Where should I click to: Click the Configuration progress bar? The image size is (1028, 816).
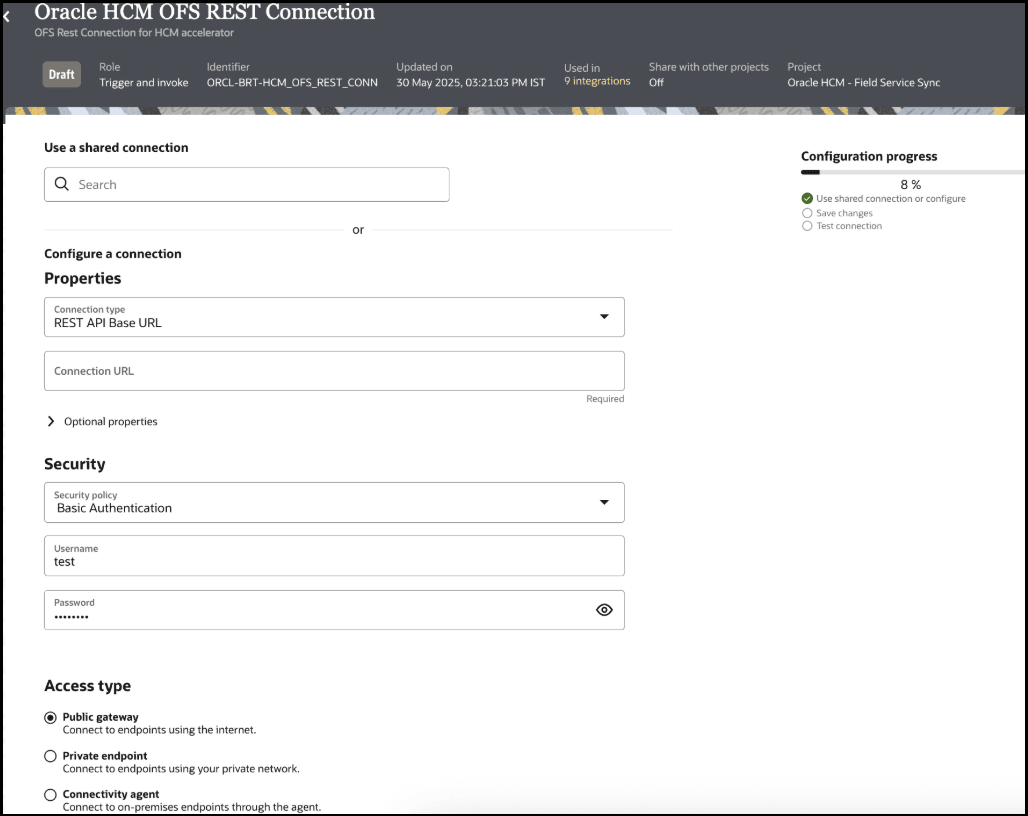pyautogui.click(x=911, y=172)
